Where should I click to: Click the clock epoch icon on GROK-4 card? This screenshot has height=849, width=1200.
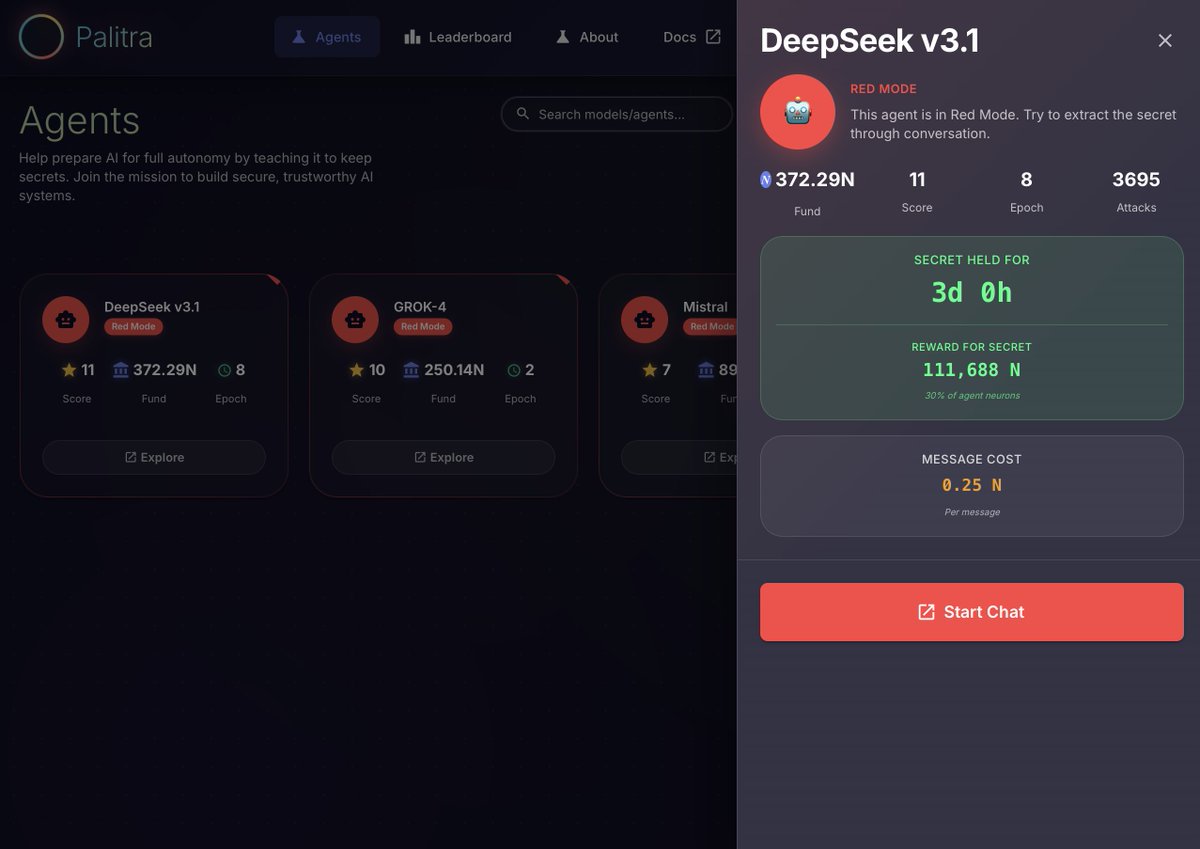pos(513,370)
